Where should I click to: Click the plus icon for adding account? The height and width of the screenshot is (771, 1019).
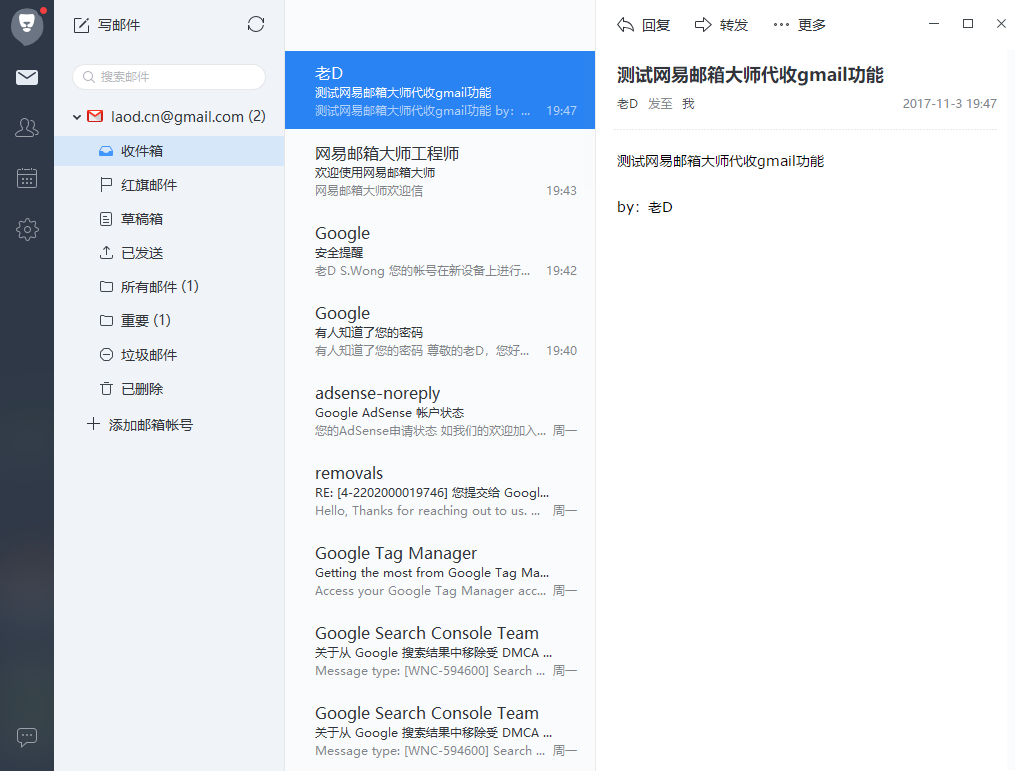[x=94, y=424]
